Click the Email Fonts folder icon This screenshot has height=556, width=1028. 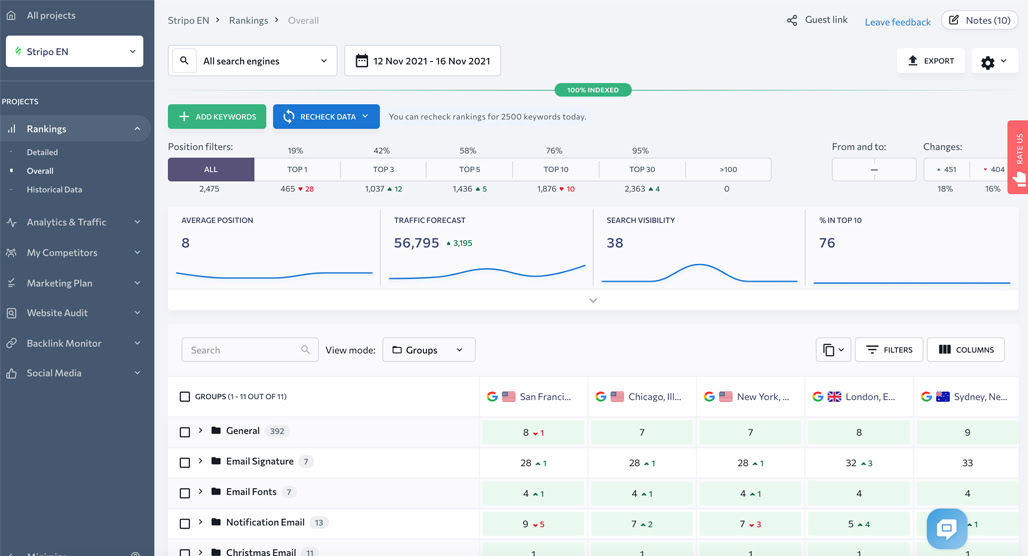point(216,492)
